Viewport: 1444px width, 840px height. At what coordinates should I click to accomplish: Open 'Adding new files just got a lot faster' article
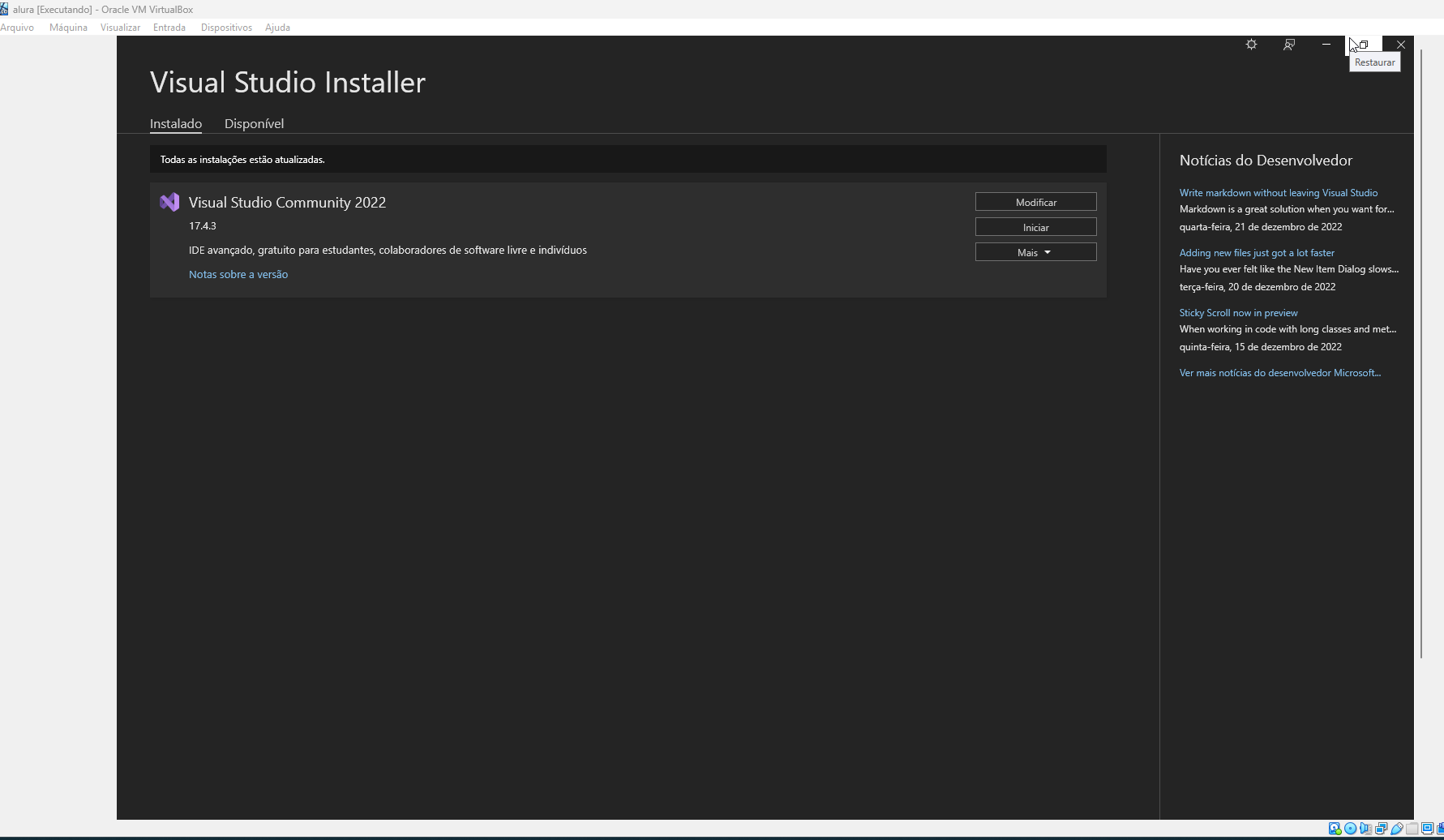click(x=1257, y=253)
